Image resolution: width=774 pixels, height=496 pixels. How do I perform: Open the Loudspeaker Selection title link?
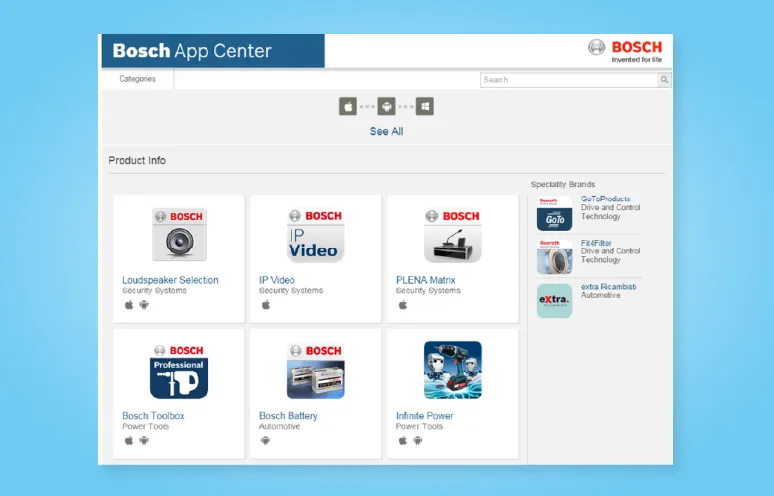170,280
